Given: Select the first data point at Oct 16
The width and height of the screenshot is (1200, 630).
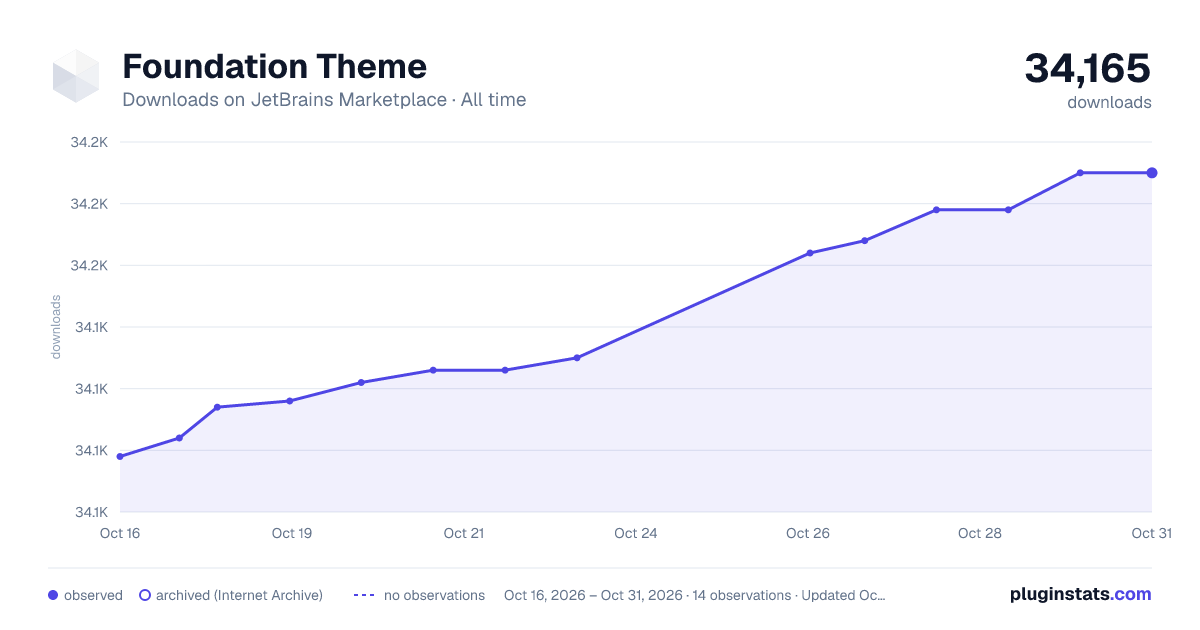Looking at the screenshot, I should point(120,457).
